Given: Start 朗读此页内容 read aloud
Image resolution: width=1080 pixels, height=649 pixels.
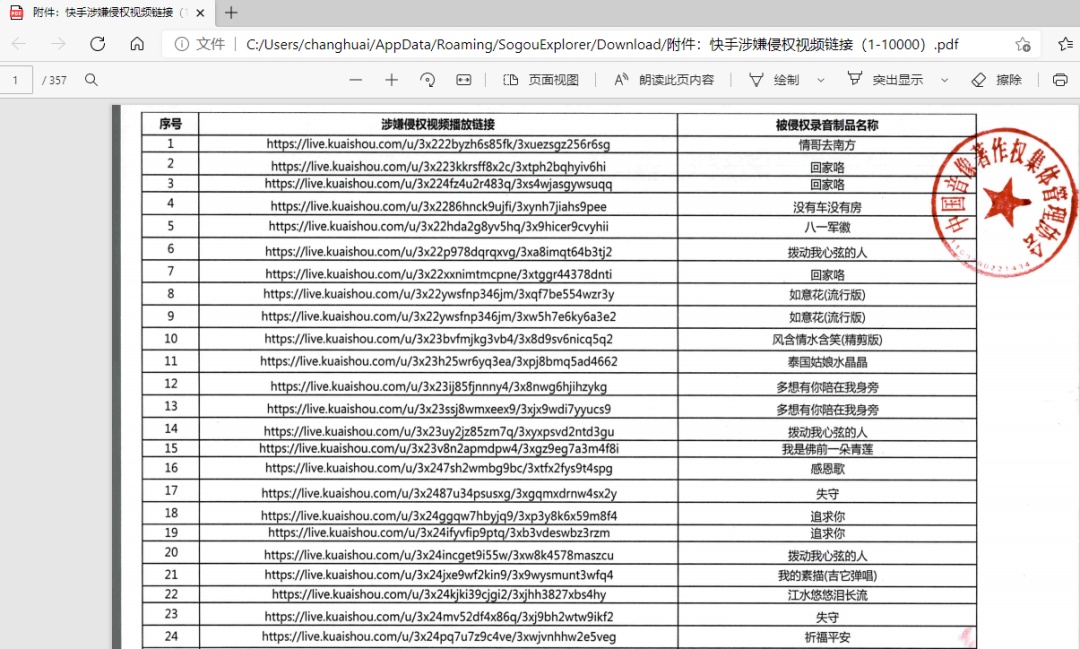Looking at the screenshot, I should [664, 80].
